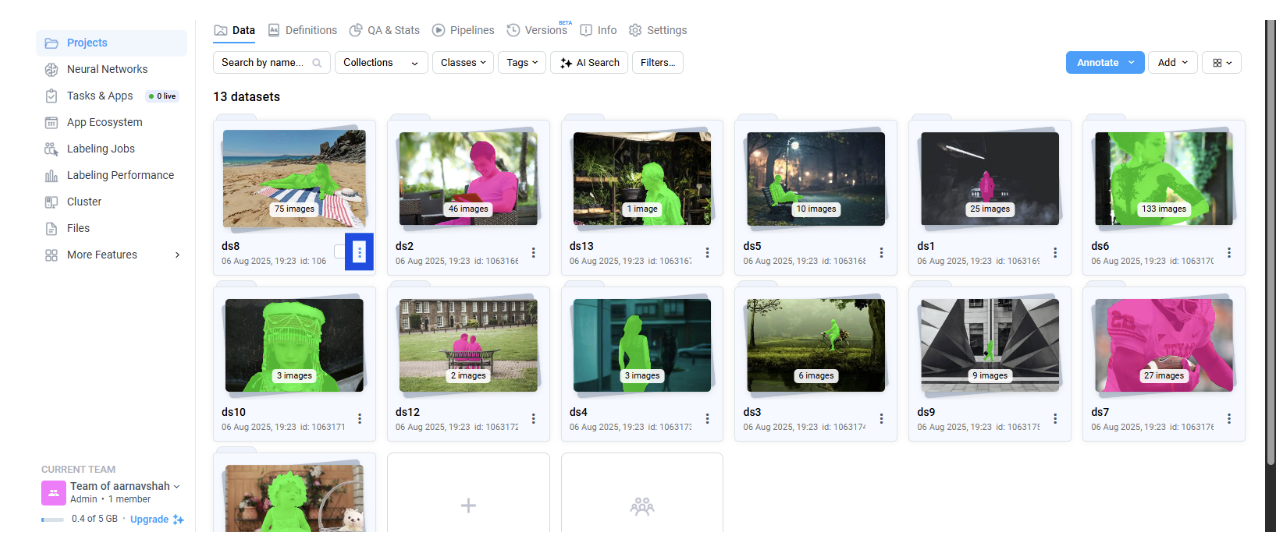This screenshot has height=544, width=1278.
Task: Open the grid view mode dropdown
Action: 1221,62
